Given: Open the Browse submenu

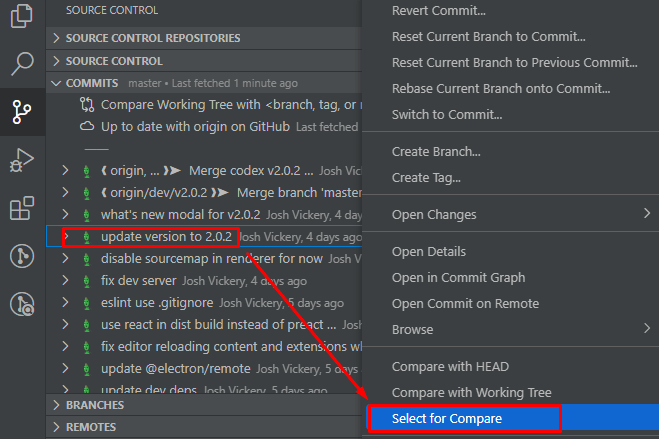Looking at the screenshot, I should (x=510, y=330).
